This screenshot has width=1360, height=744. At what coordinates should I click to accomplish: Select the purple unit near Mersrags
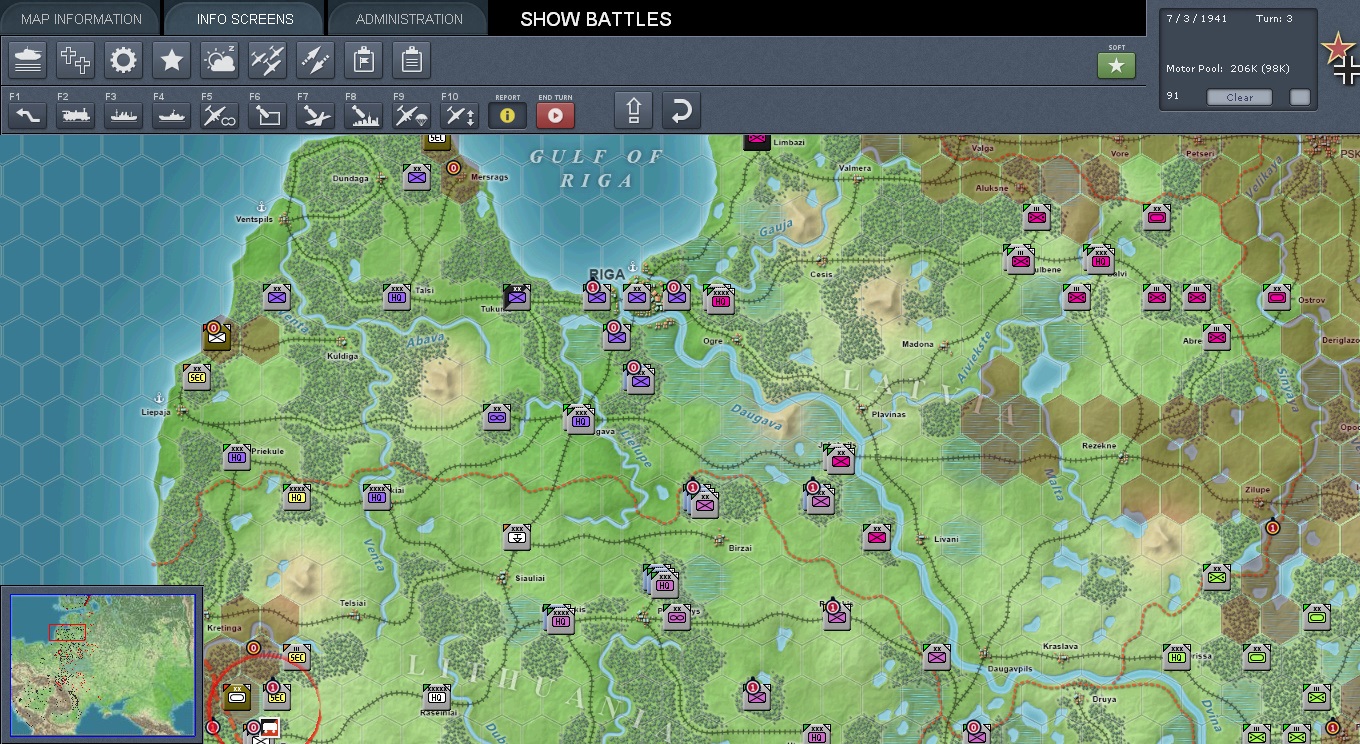point(417,177)
